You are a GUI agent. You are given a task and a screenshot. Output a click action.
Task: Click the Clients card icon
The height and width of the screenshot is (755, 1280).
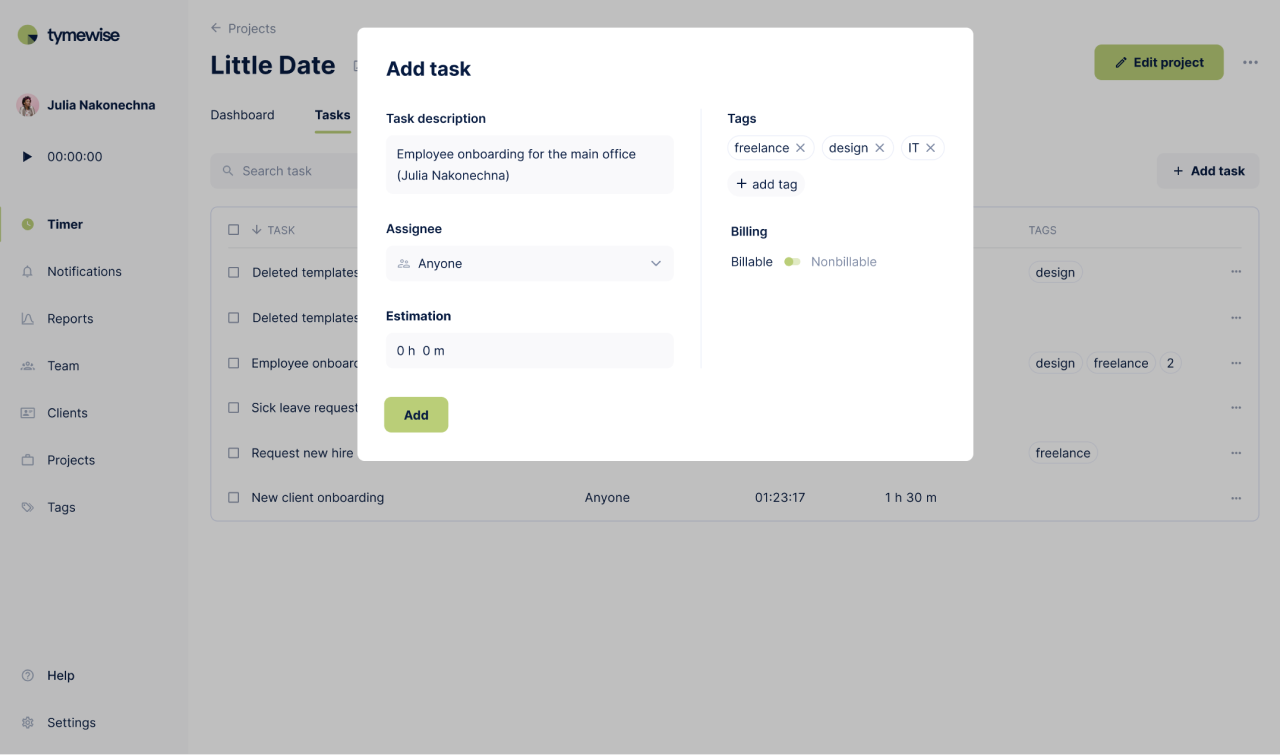click(28, 412)
